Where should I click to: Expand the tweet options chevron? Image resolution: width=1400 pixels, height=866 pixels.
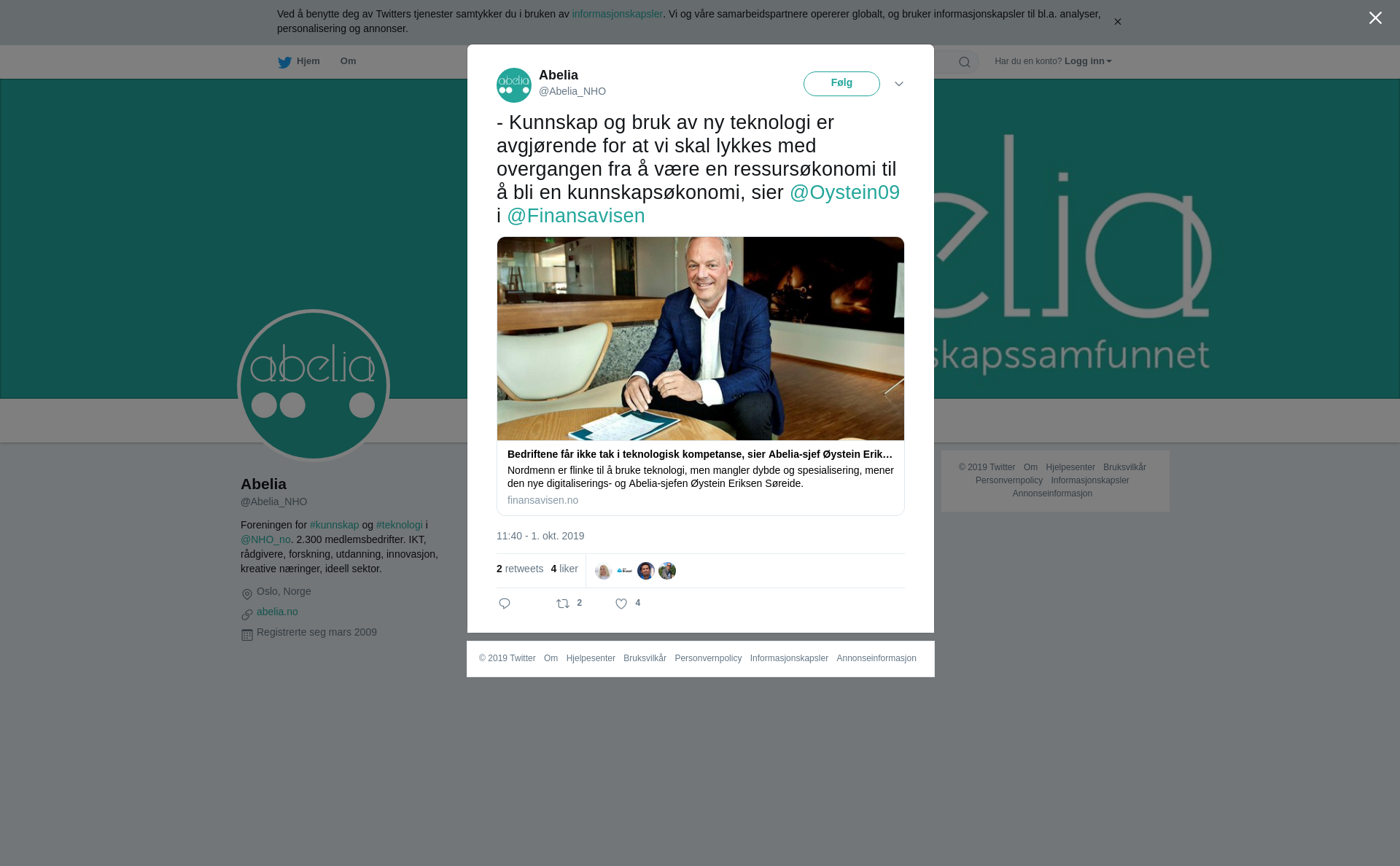pos(899,85)
